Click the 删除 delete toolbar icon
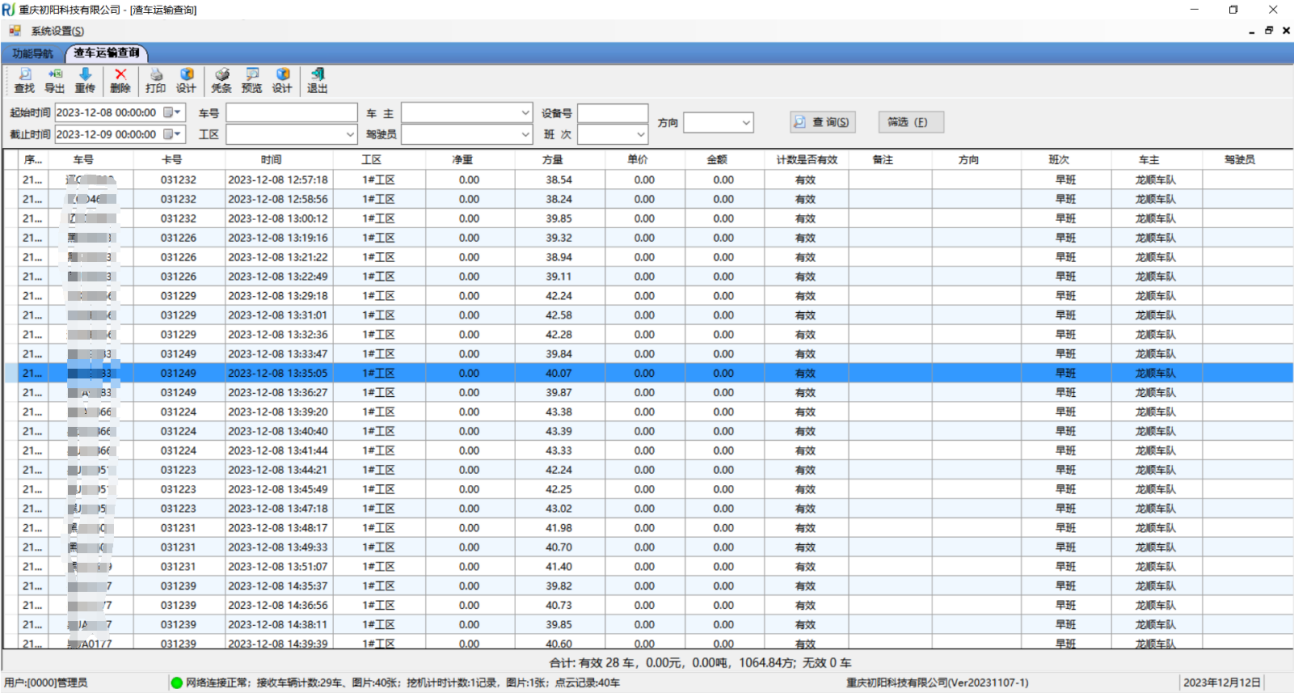 pos(120,80)
